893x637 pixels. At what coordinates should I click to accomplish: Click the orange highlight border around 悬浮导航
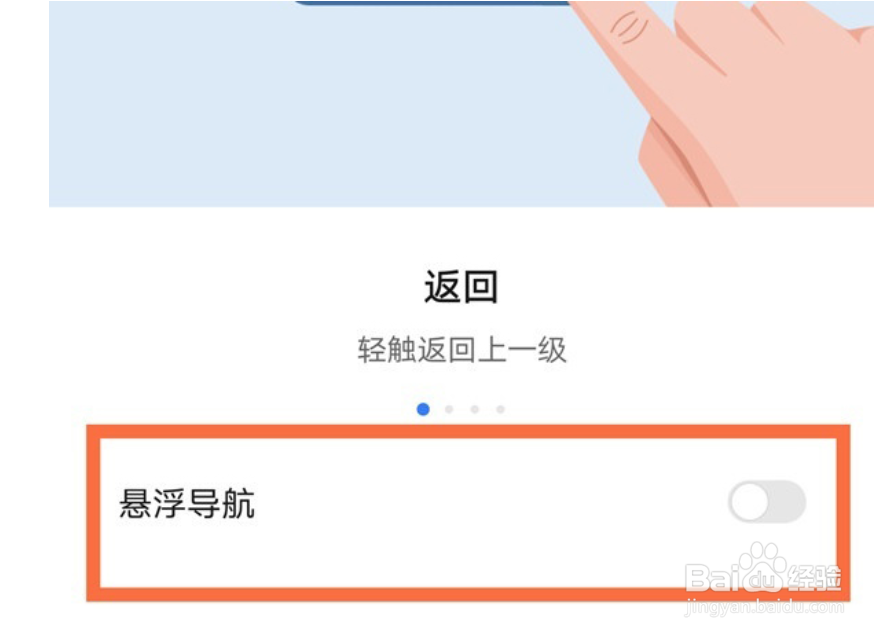pos(468,430)
